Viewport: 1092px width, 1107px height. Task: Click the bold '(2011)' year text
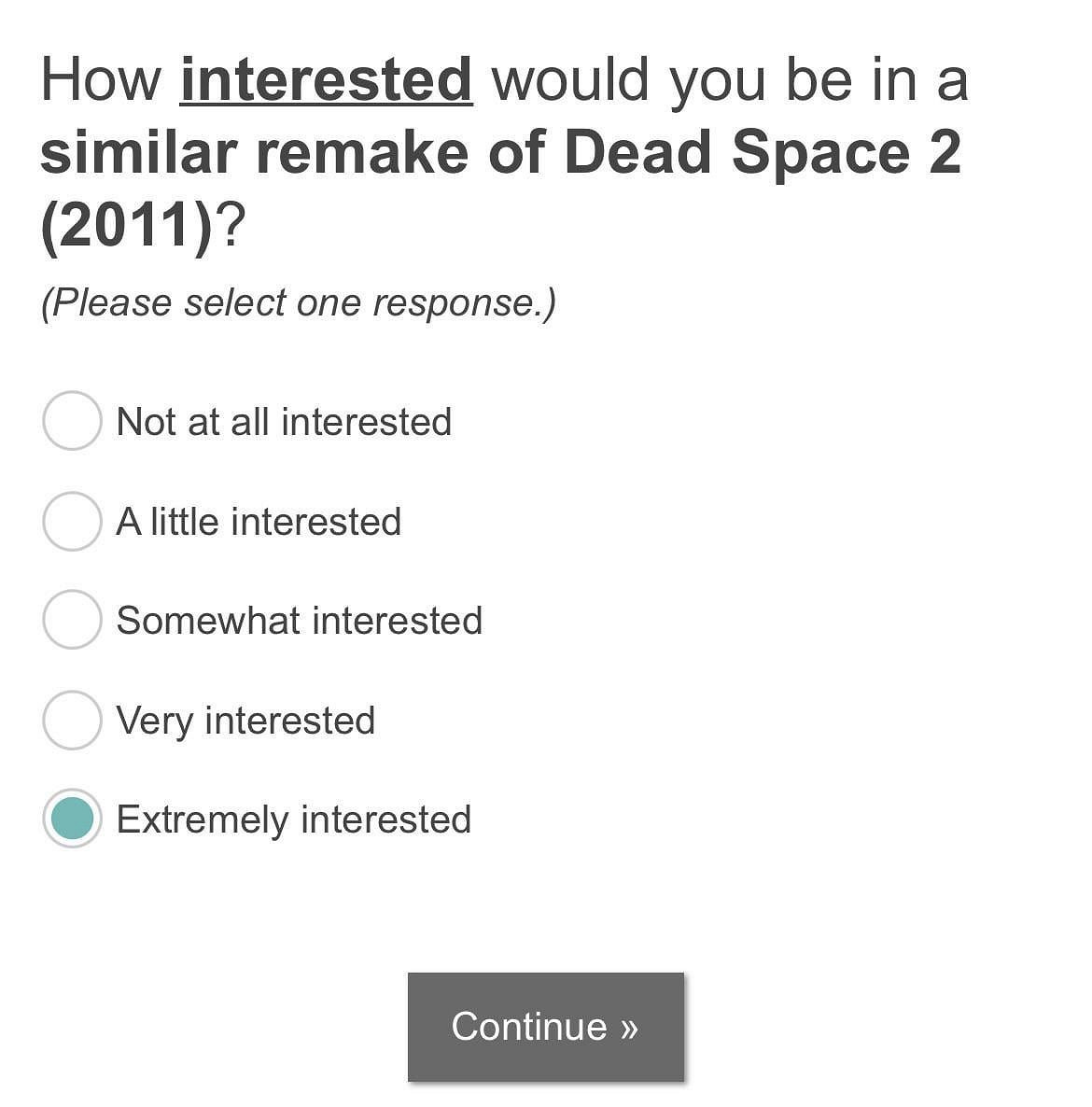click(127, 226)
